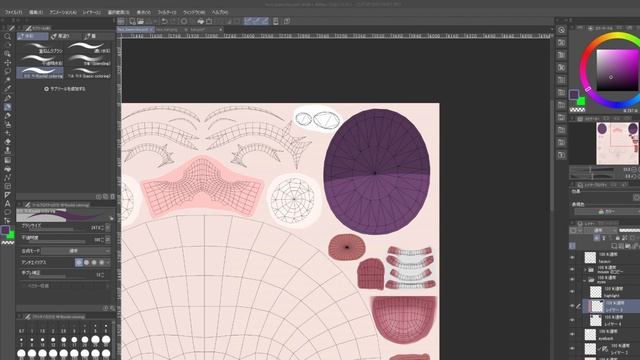Open the レイヤー (Layer) menu
The height and width of the screenshot is (360, 640).
[91, 12]
